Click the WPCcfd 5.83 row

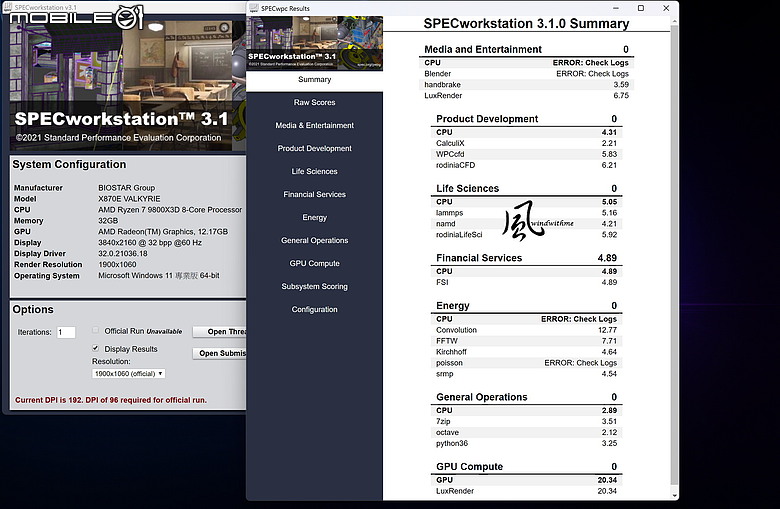tap(526, 154)
